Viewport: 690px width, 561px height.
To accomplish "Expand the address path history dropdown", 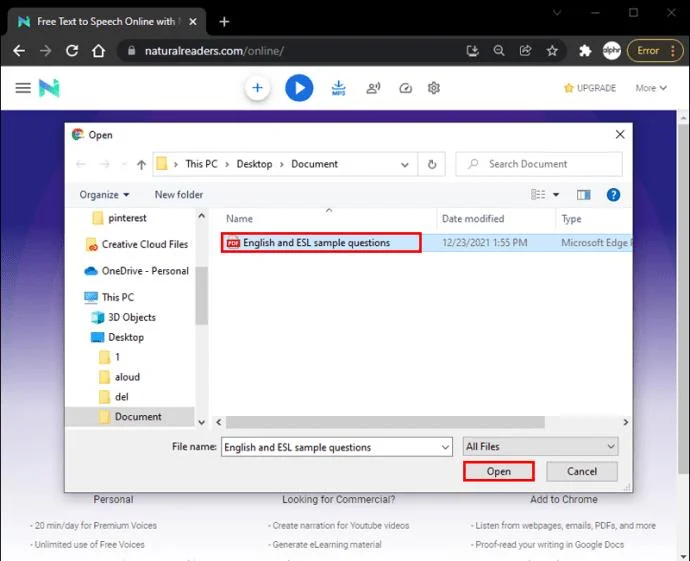I will (405, 165).
